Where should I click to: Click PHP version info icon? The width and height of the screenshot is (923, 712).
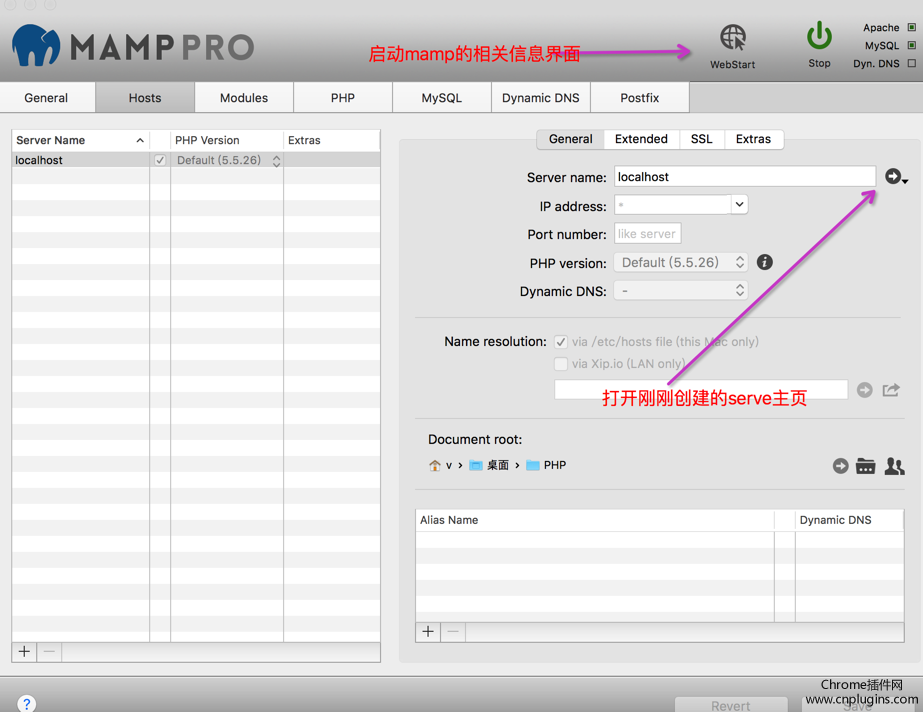pos(765,262)
